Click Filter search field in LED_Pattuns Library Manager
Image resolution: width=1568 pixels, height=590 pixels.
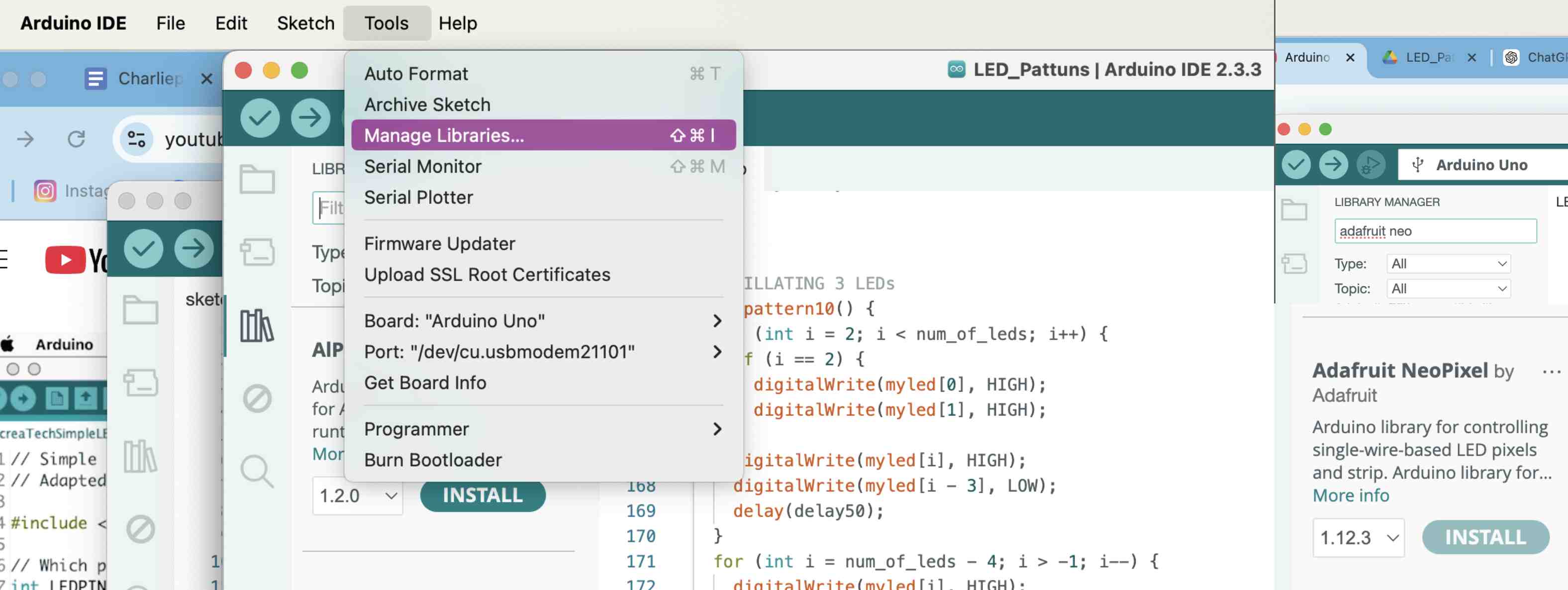[x=329, y=207]
